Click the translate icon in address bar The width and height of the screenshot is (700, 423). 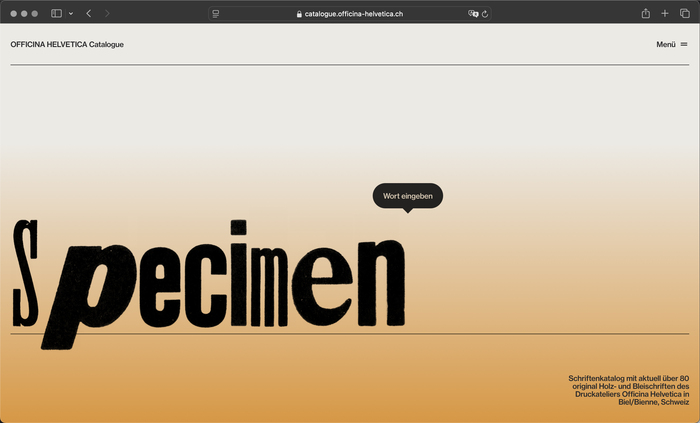click(473, 14)
